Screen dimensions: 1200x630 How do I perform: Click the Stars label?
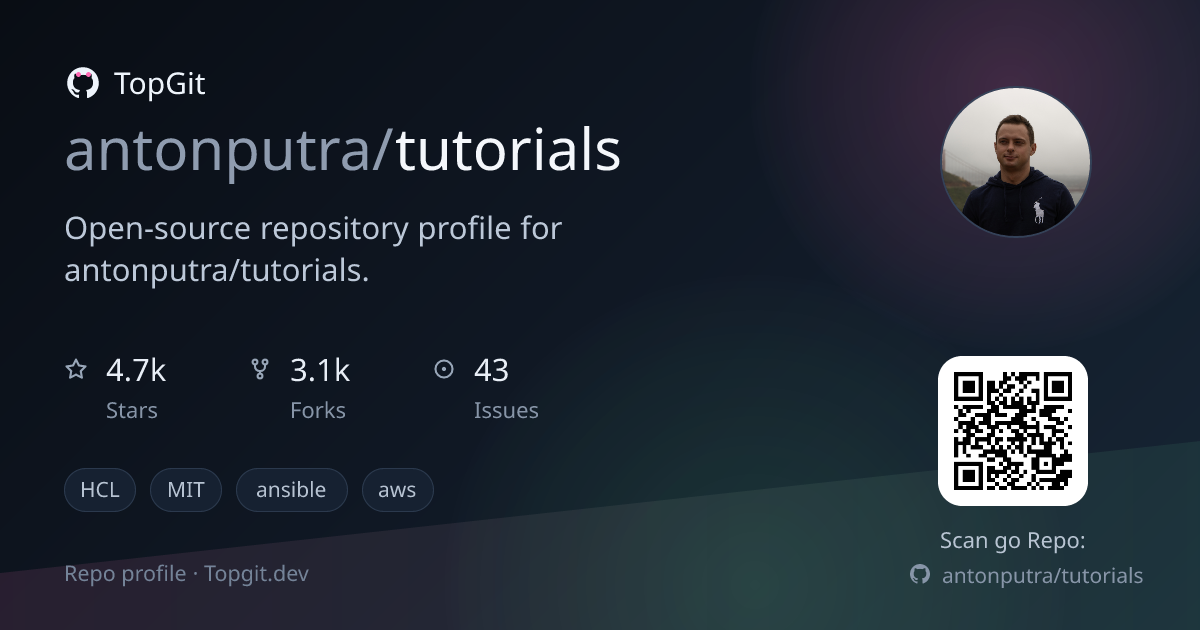(x=132, y=410)
